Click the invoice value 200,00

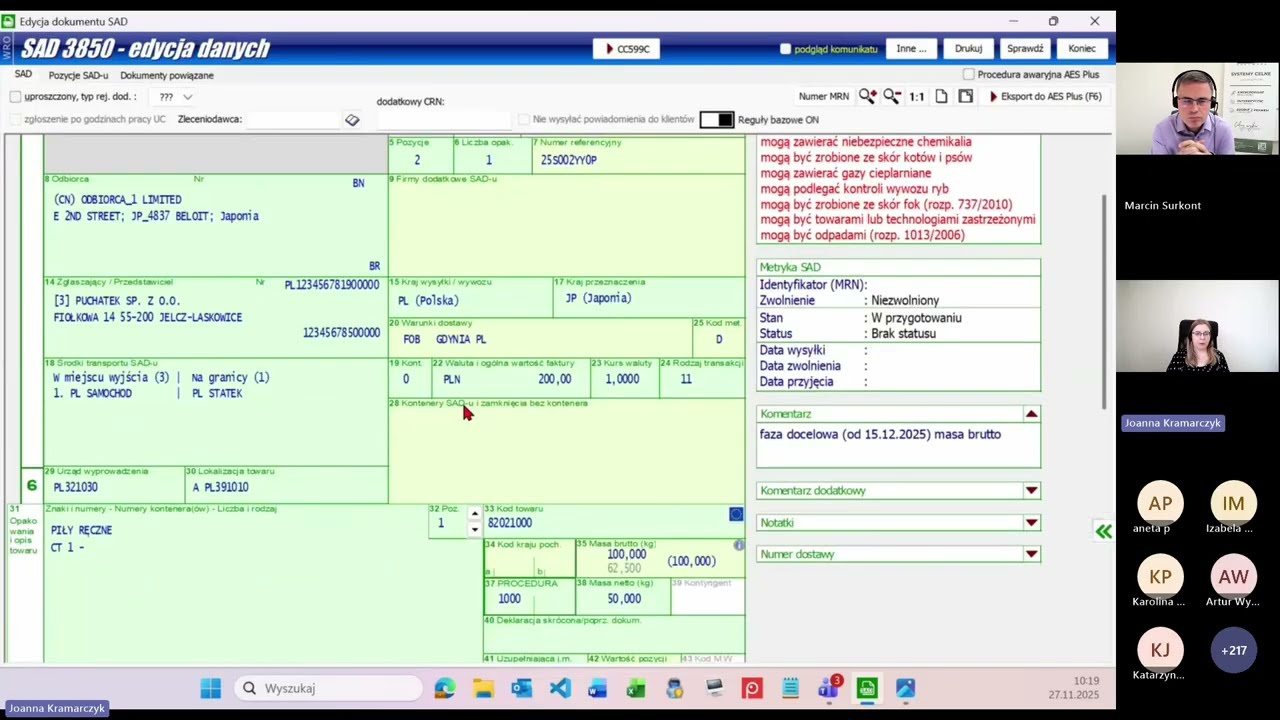point(555,379)
